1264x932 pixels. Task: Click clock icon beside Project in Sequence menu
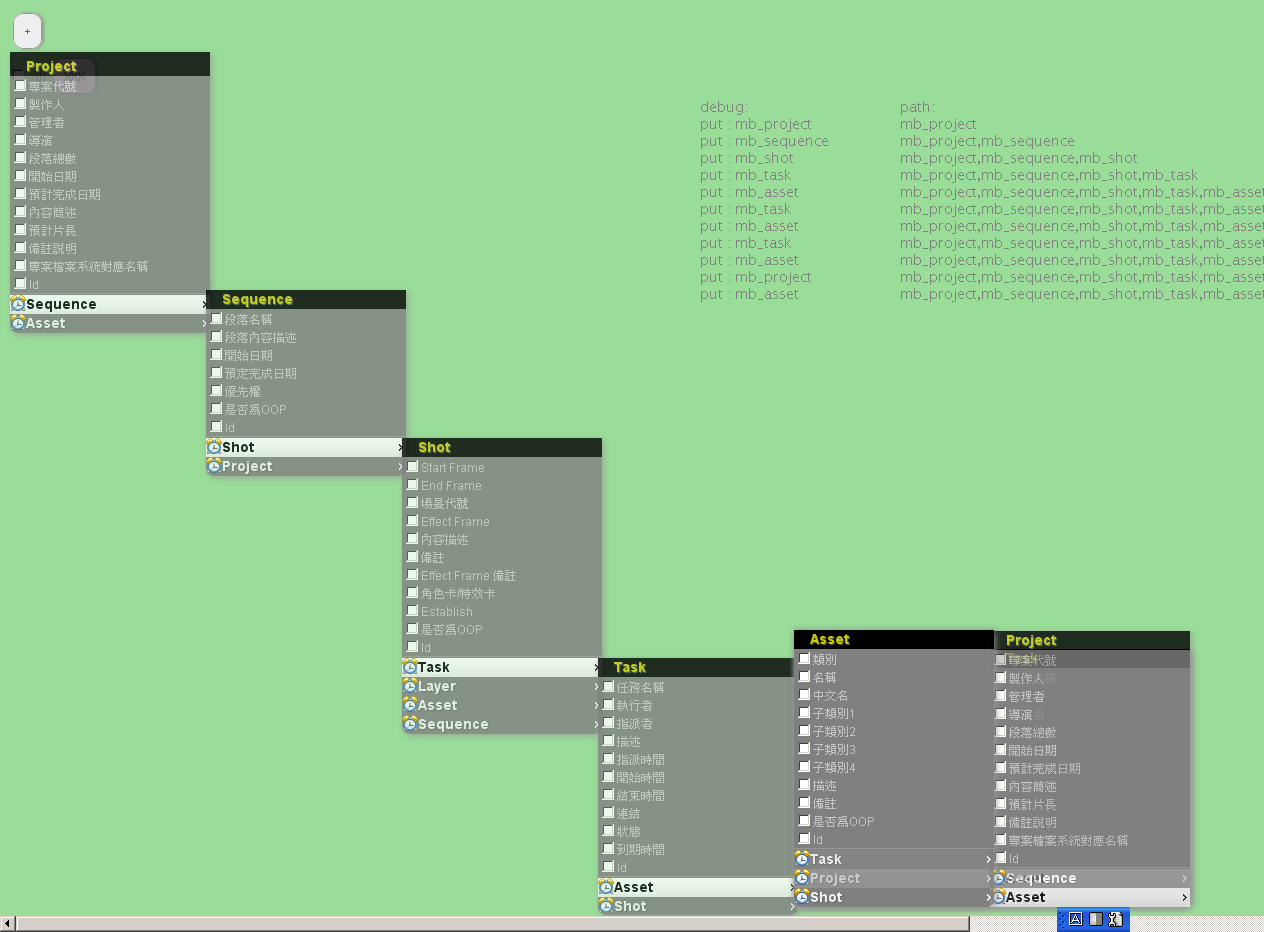[214, 466]
